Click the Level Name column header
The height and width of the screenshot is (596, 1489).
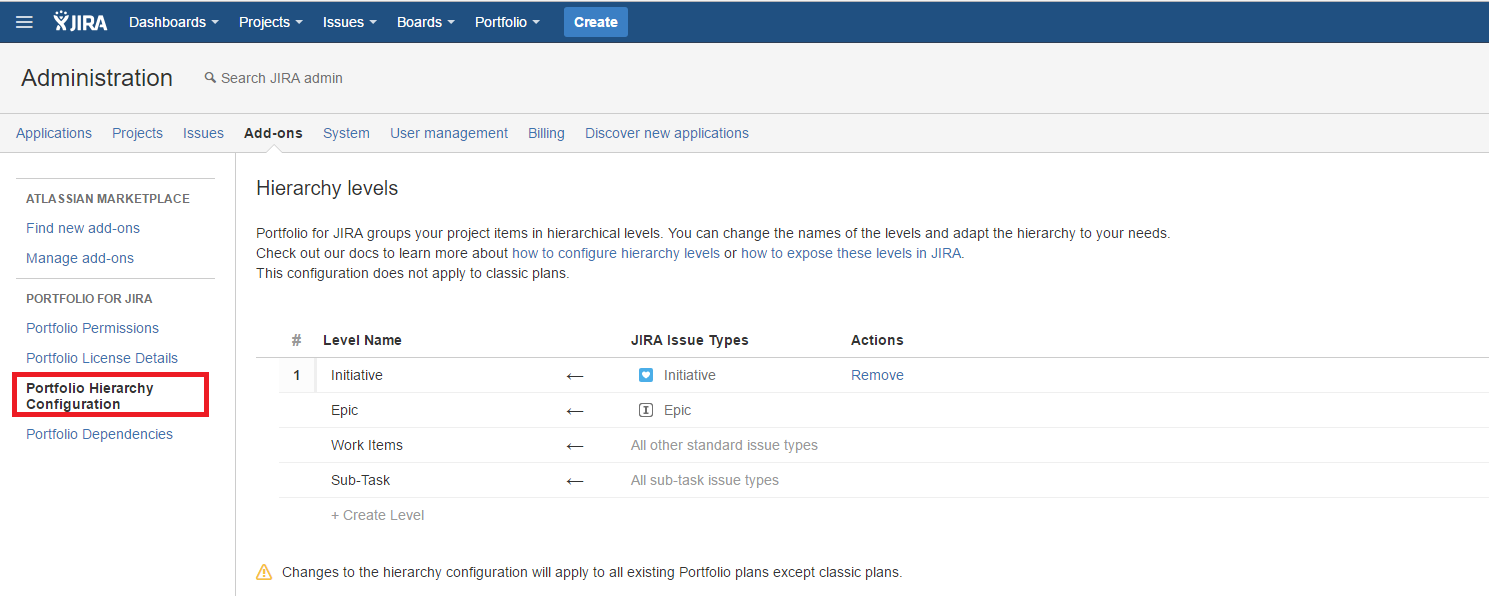click(x=362, y=340)
